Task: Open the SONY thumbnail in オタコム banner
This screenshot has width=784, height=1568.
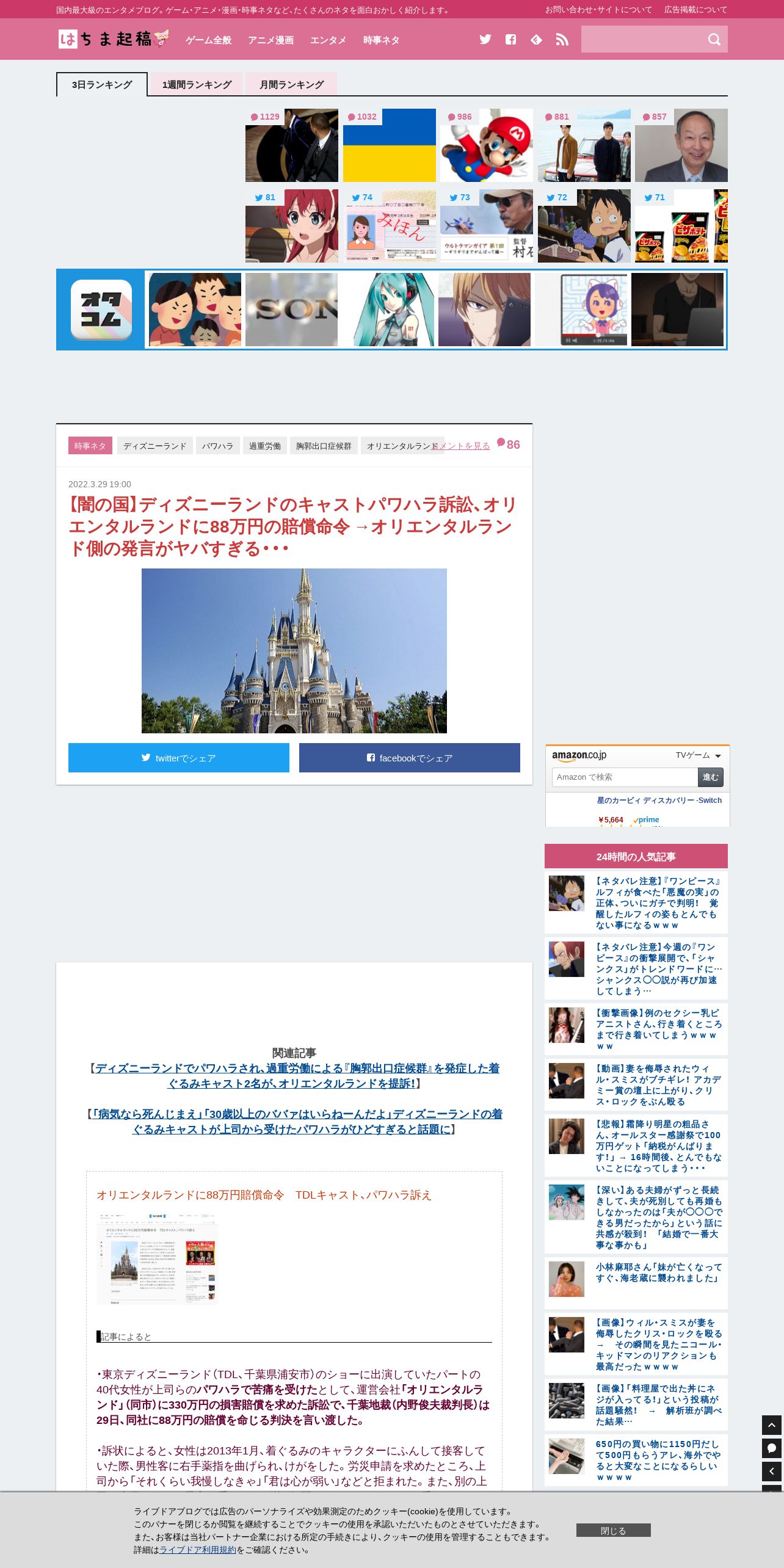Action: coord(291,310)
